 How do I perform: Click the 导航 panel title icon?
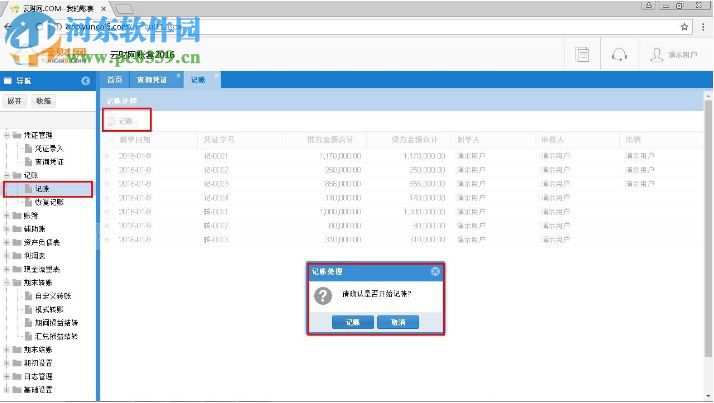[x=7, y=81]
